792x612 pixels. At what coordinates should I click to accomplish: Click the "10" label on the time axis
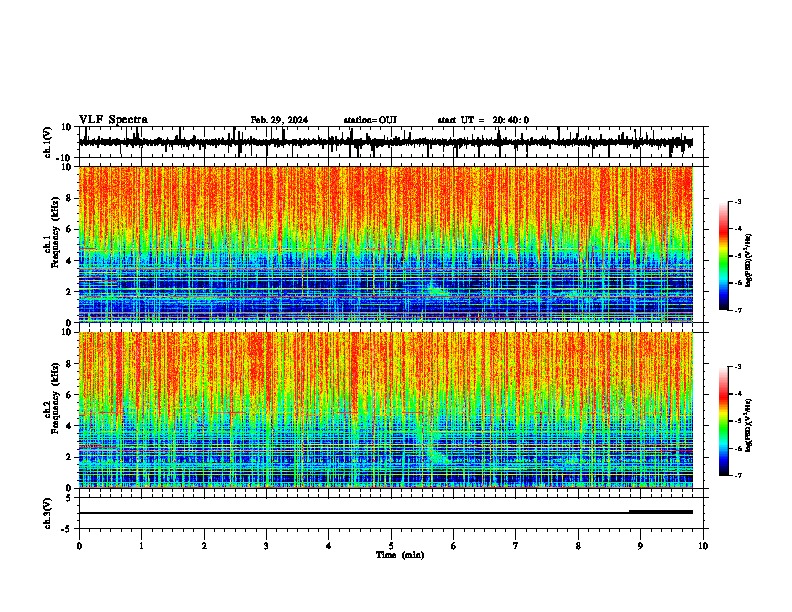(703, 546)
